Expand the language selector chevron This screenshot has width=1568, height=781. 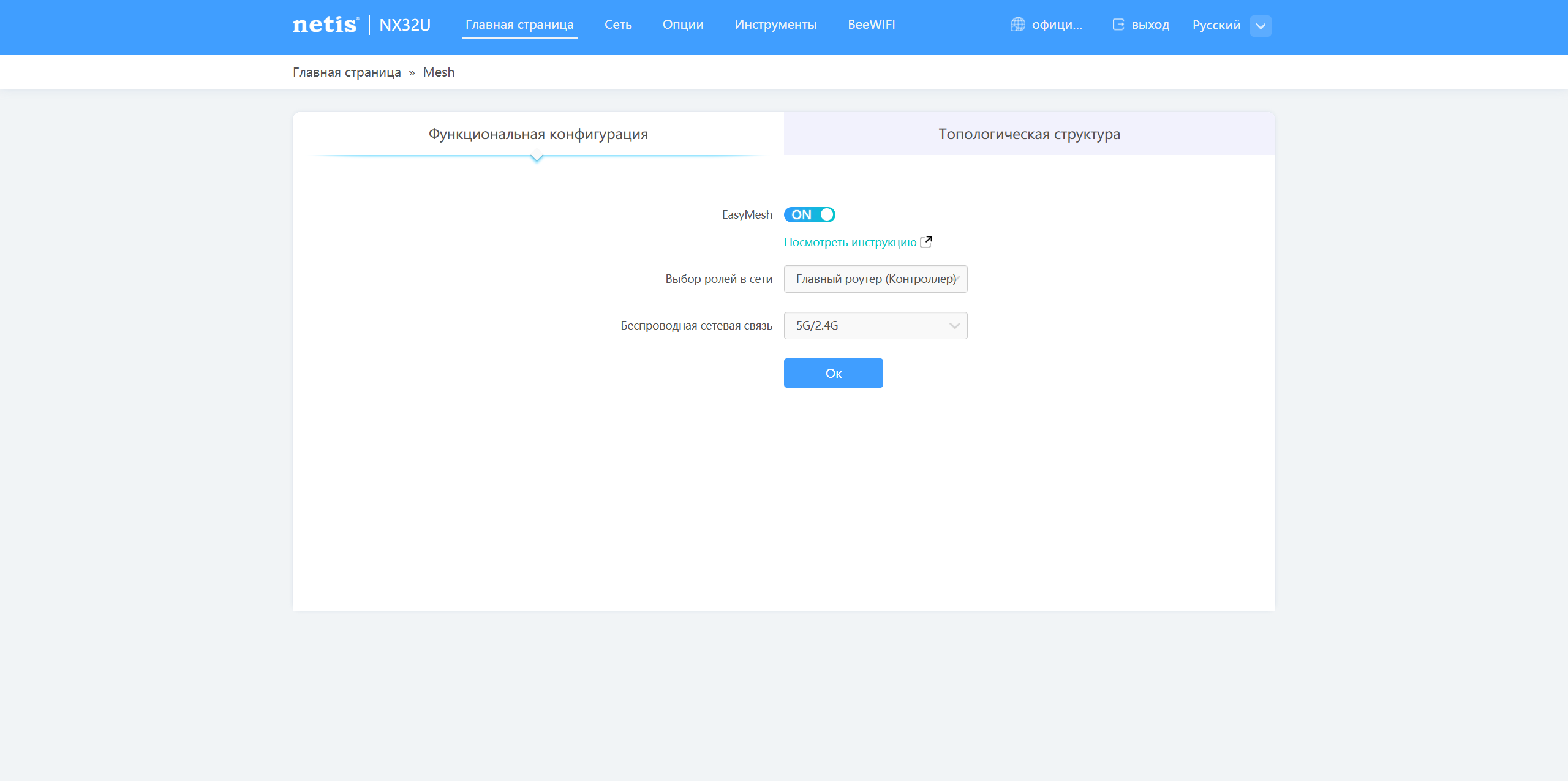[1261, 26]
